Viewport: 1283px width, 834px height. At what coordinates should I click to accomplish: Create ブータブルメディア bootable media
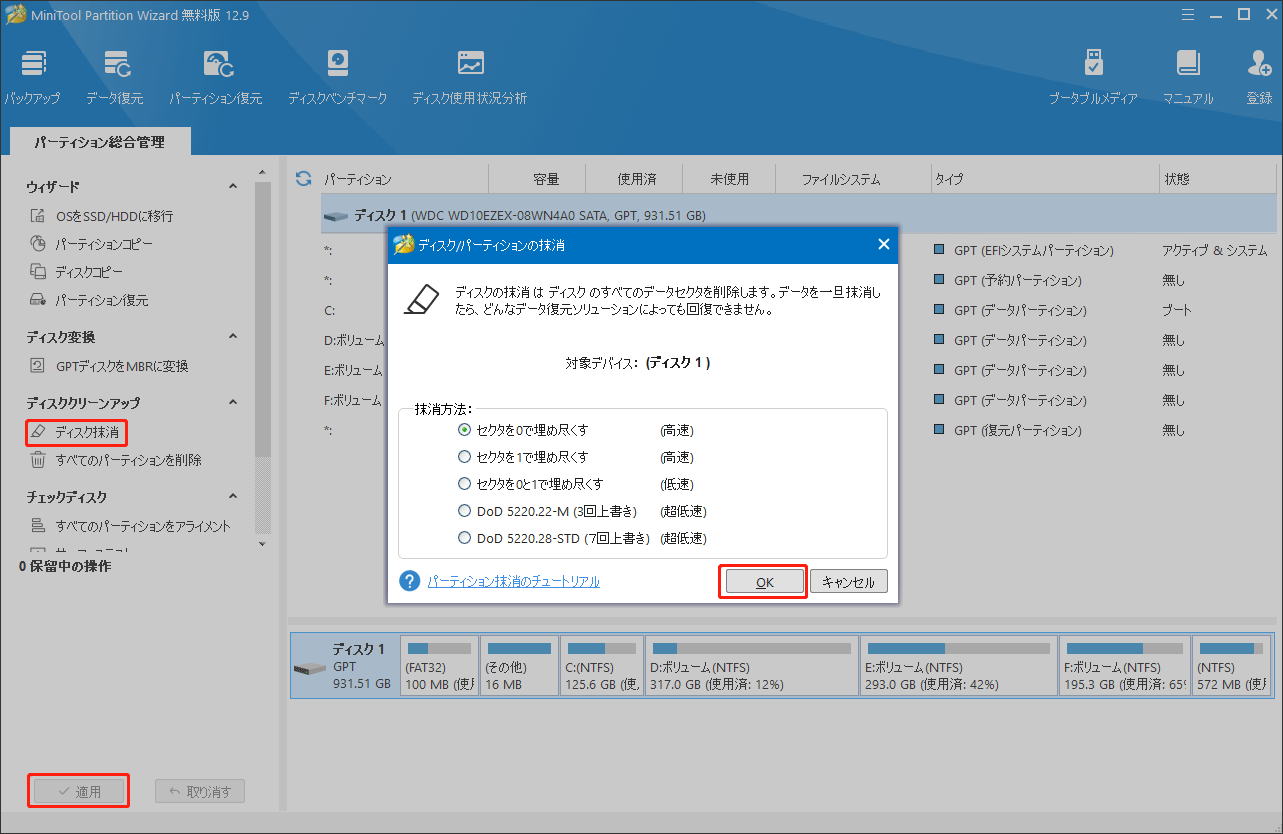click(1093, 78)
